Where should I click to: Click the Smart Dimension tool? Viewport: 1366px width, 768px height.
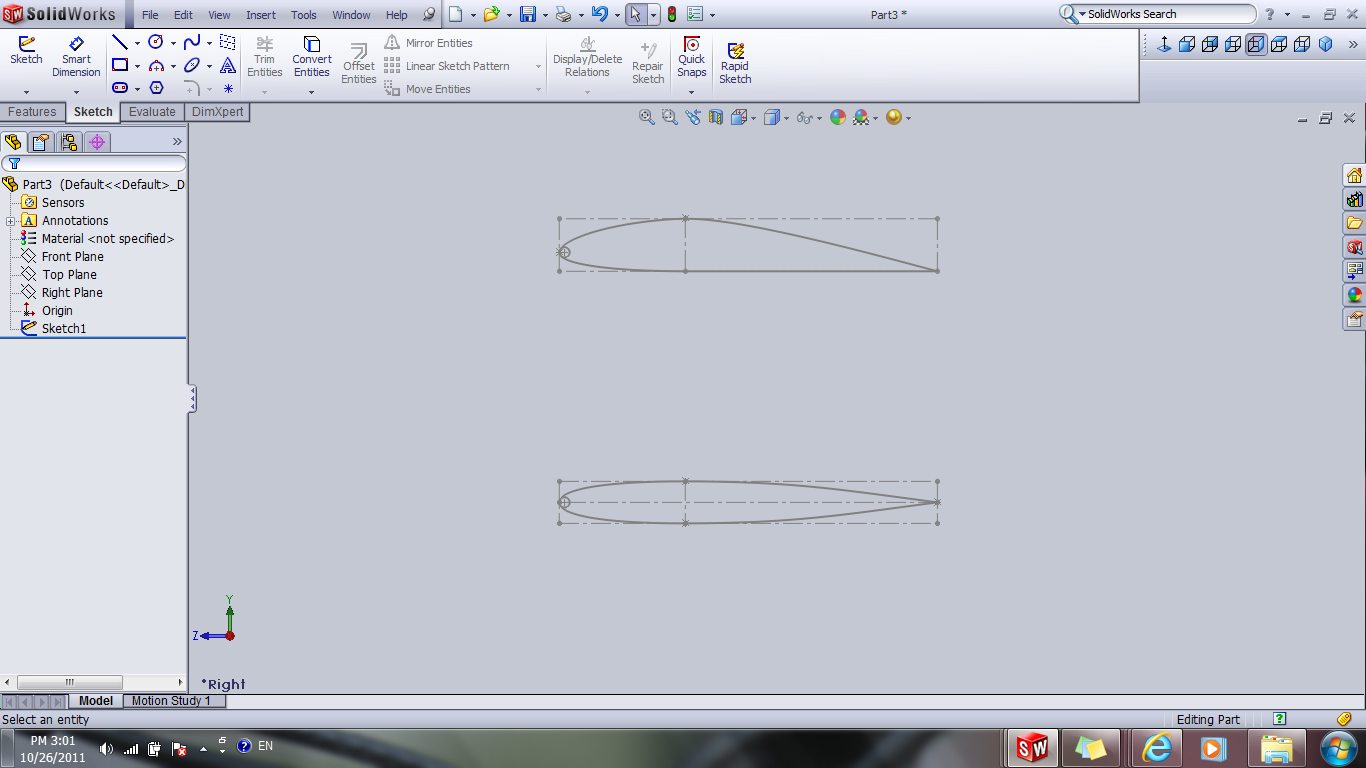pyautogui.click(x=76, y=57)
